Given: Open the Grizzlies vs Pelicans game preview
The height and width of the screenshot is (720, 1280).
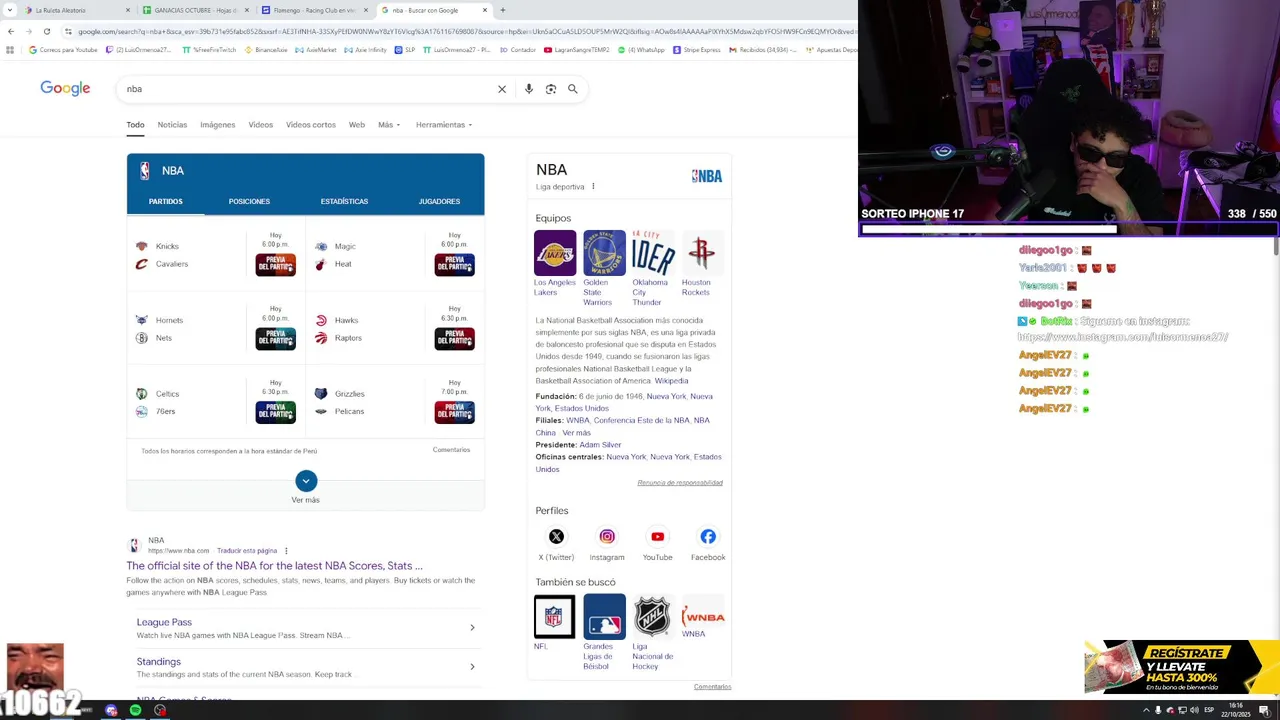Looking at the screenshot, I should (454, 413).
